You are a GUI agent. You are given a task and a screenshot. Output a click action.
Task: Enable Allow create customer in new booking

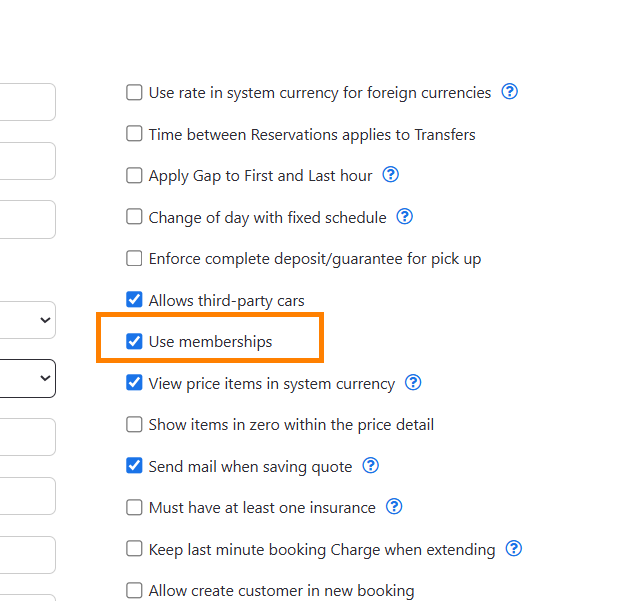(x=134, y=591)
